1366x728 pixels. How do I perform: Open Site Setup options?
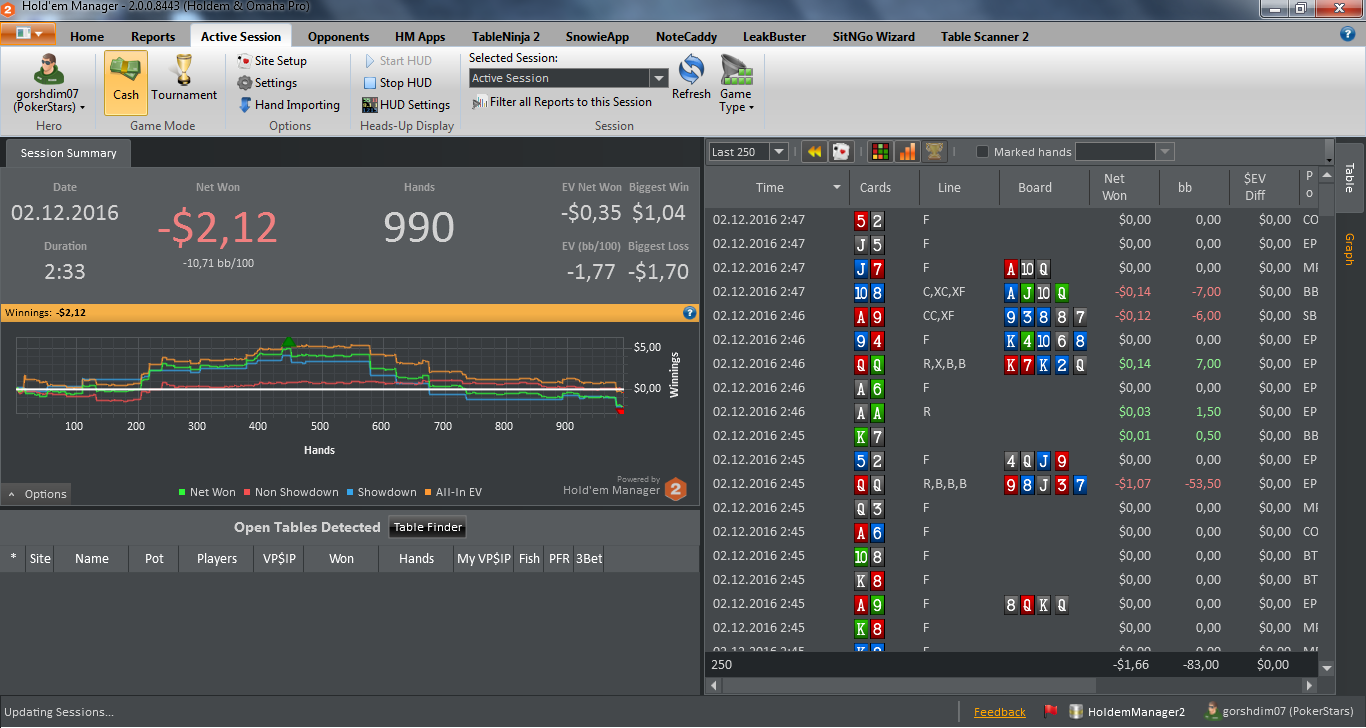tap(272, 61)
